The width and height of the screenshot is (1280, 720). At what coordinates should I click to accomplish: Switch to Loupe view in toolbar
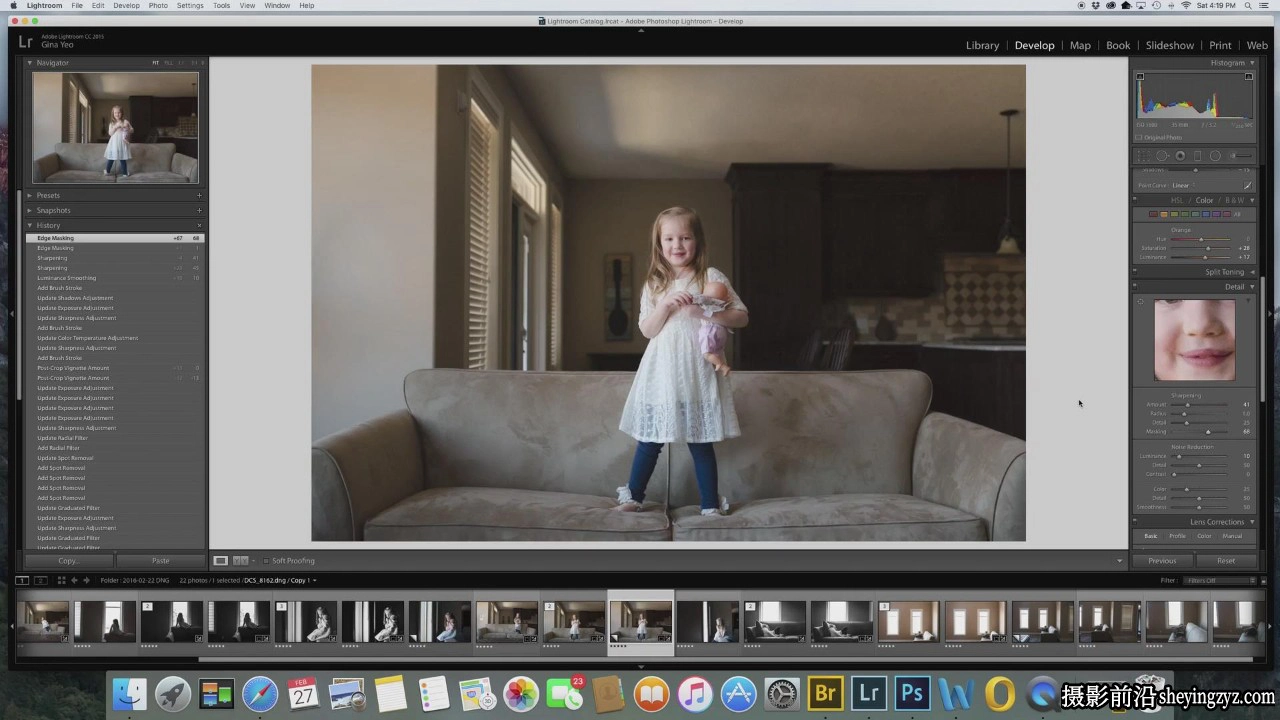221,561
